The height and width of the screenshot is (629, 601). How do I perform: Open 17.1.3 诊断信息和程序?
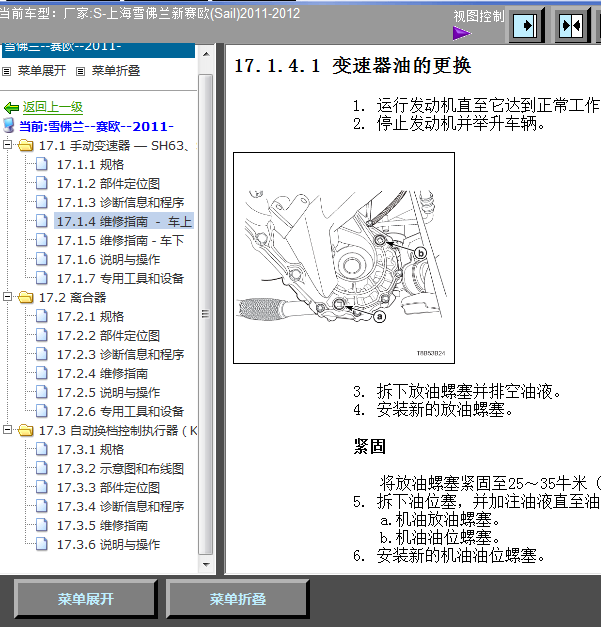120,202
